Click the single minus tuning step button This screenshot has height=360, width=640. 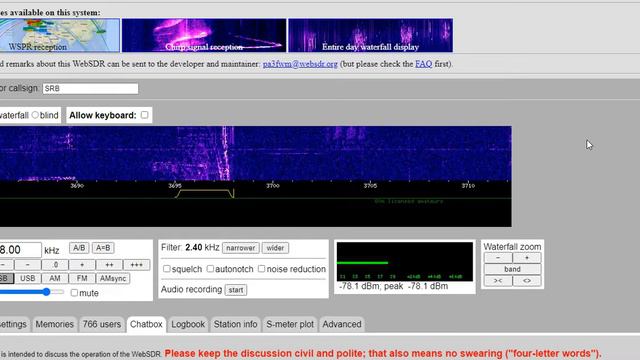(x=27, y=265)
